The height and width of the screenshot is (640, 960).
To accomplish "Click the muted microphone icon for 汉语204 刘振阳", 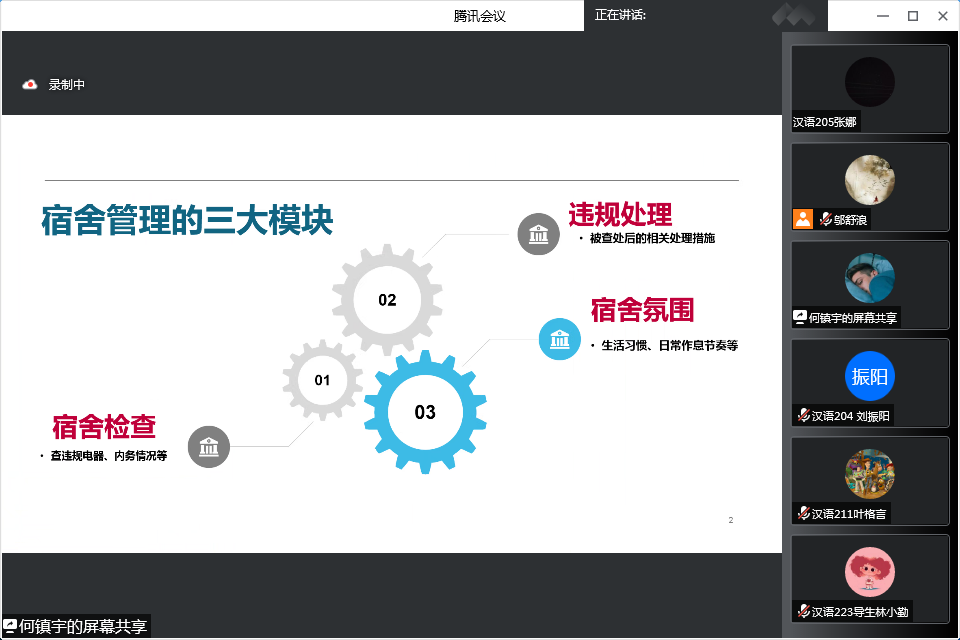I will [802, 416].
